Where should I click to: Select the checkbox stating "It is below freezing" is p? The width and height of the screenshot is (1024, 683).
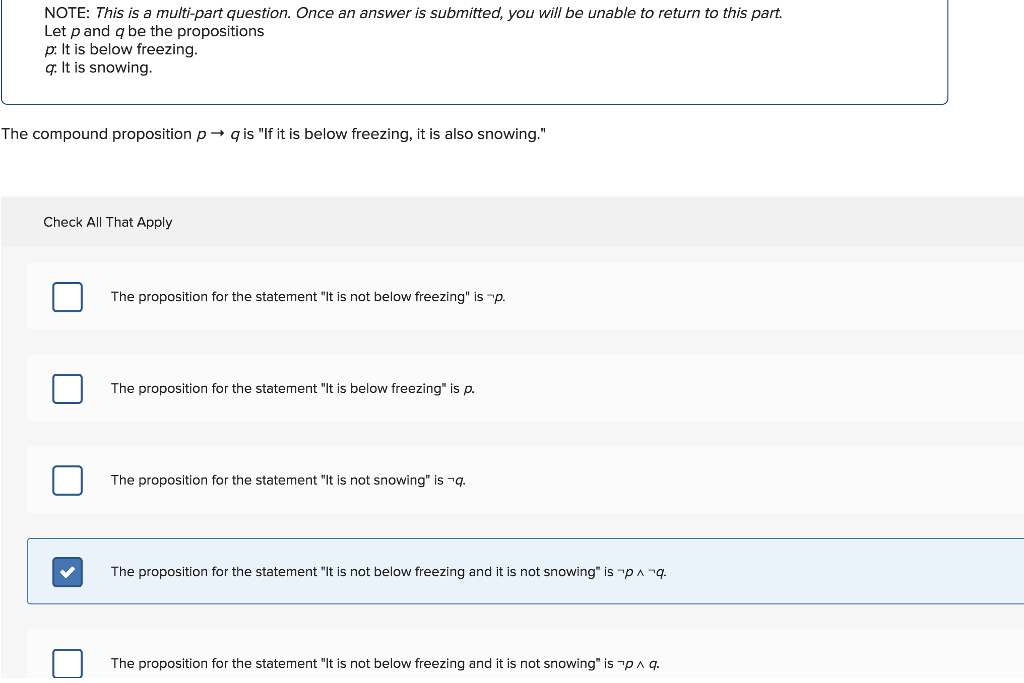pyautogui.click(x=67, y=389)
